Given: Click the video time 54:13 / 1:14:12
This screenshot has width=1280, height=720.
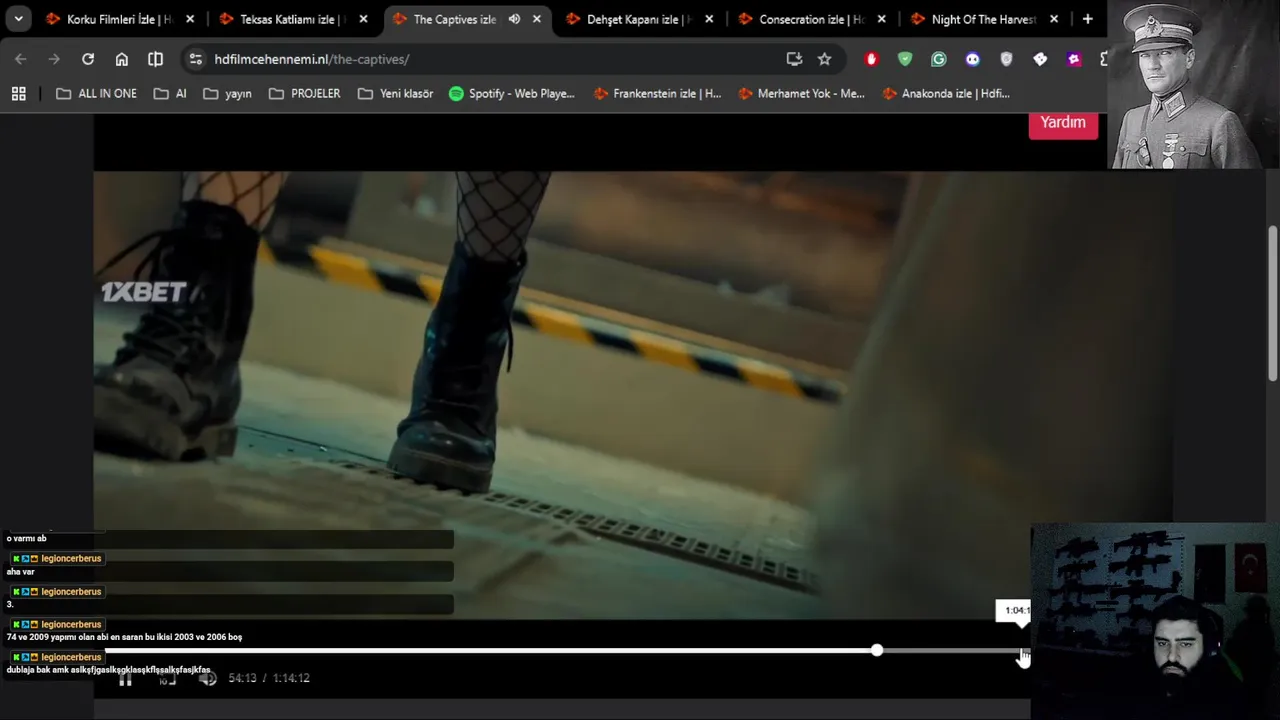Looking at the screenshot, I should 269,678.
